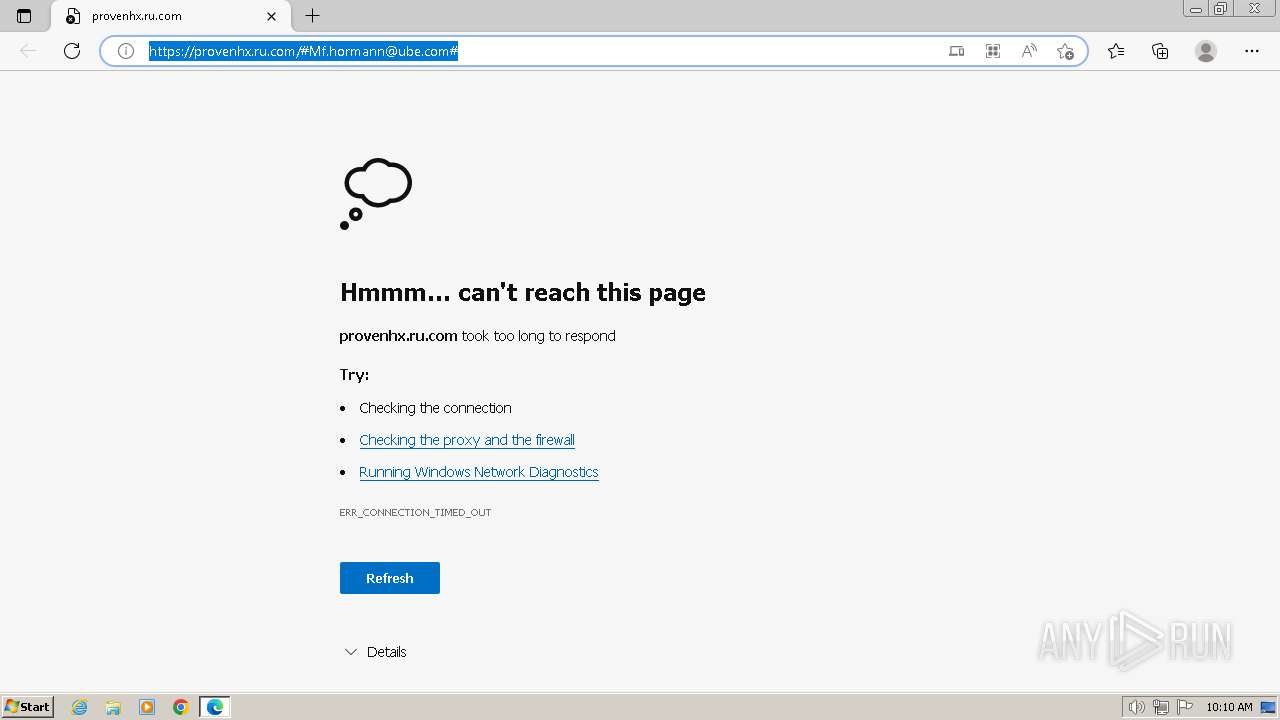This screenshot has height=720, width=1280.
Task: Expand the Details section
Action: click(x=375, y=652)
